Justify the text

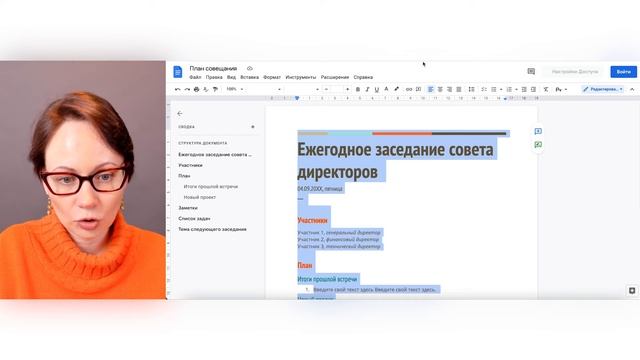[x=459, y=89]
